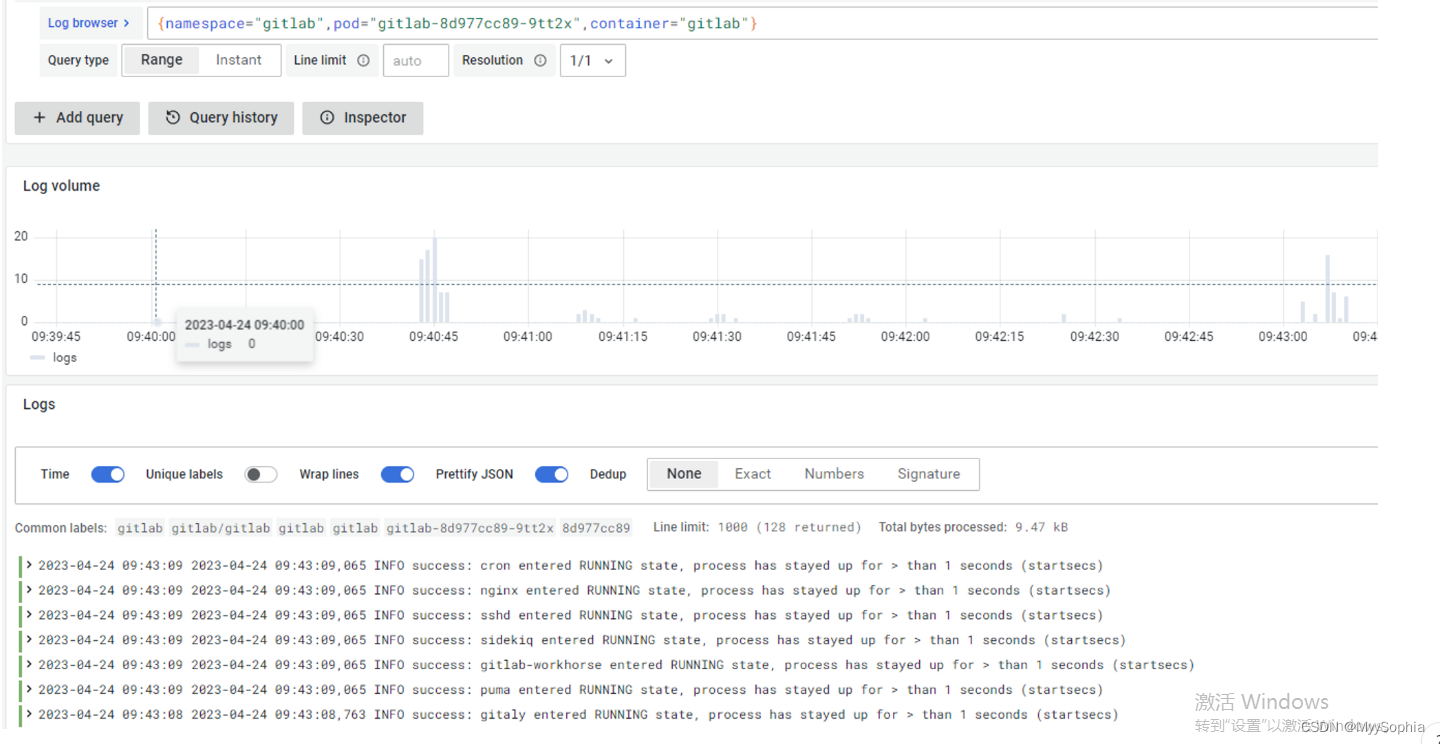Expand the nginx entered RUNNING log row

point(30,590)
